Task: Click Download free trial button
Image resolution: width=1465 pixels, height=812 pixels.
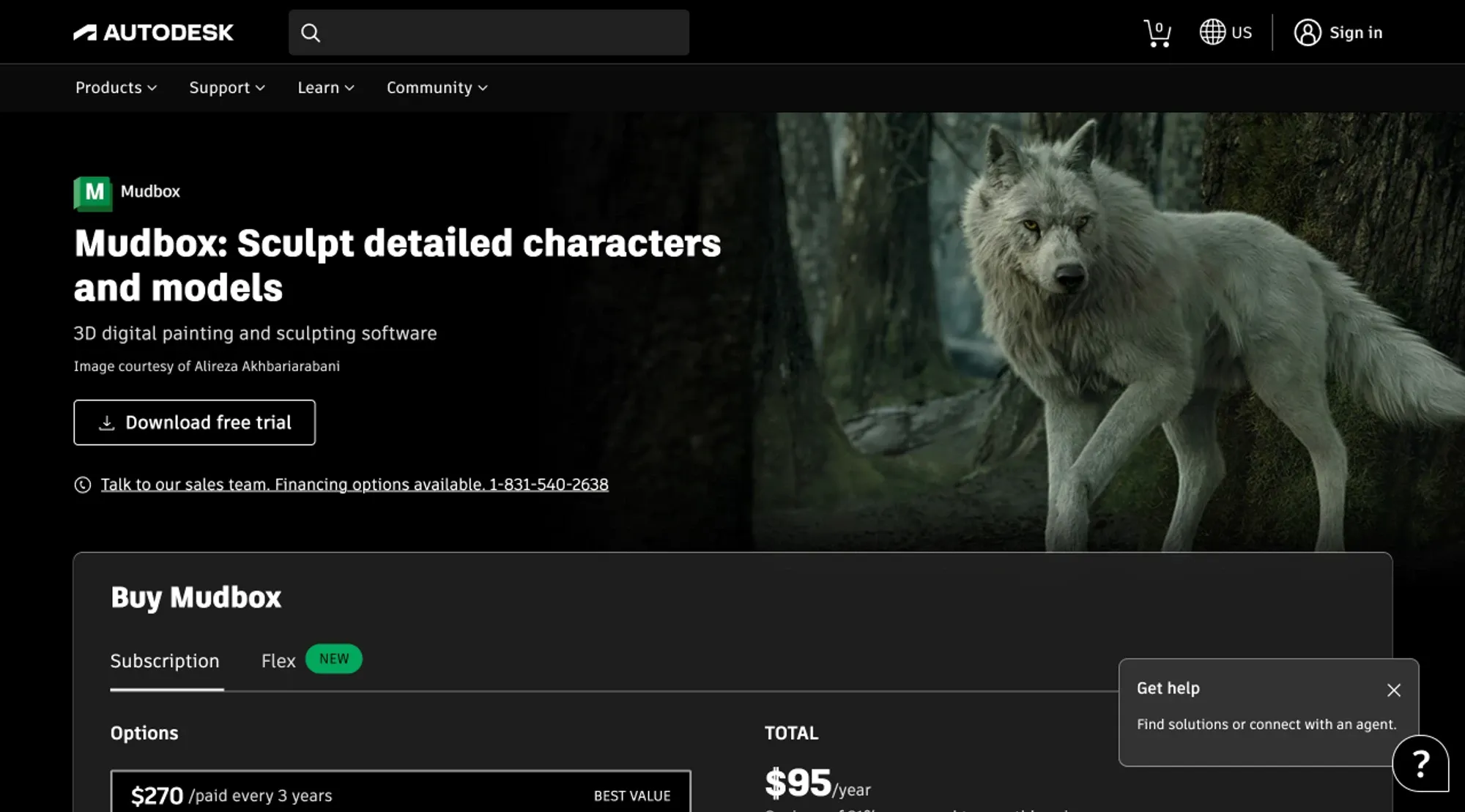Action: (194, 422)
